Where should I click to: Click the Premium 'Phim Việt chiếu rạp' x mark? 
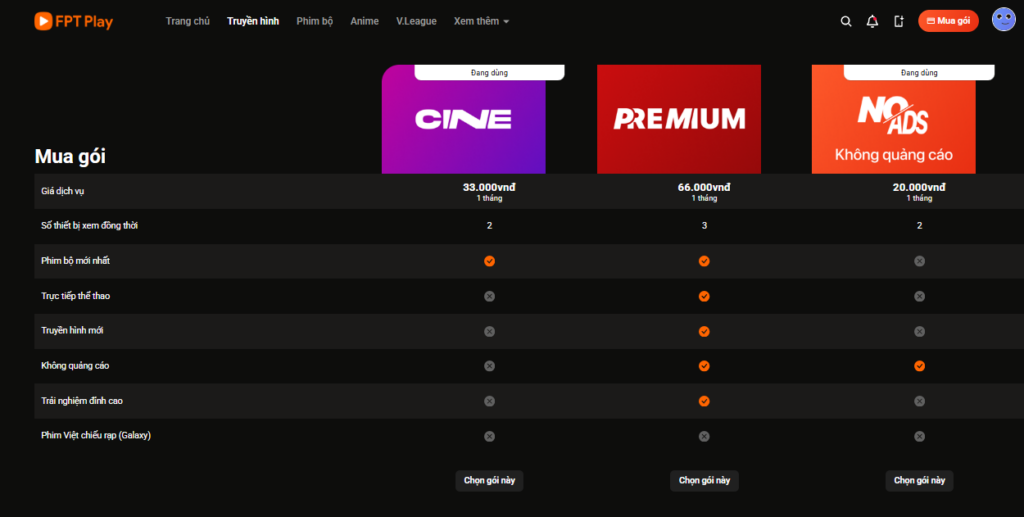tap(704, 436)
